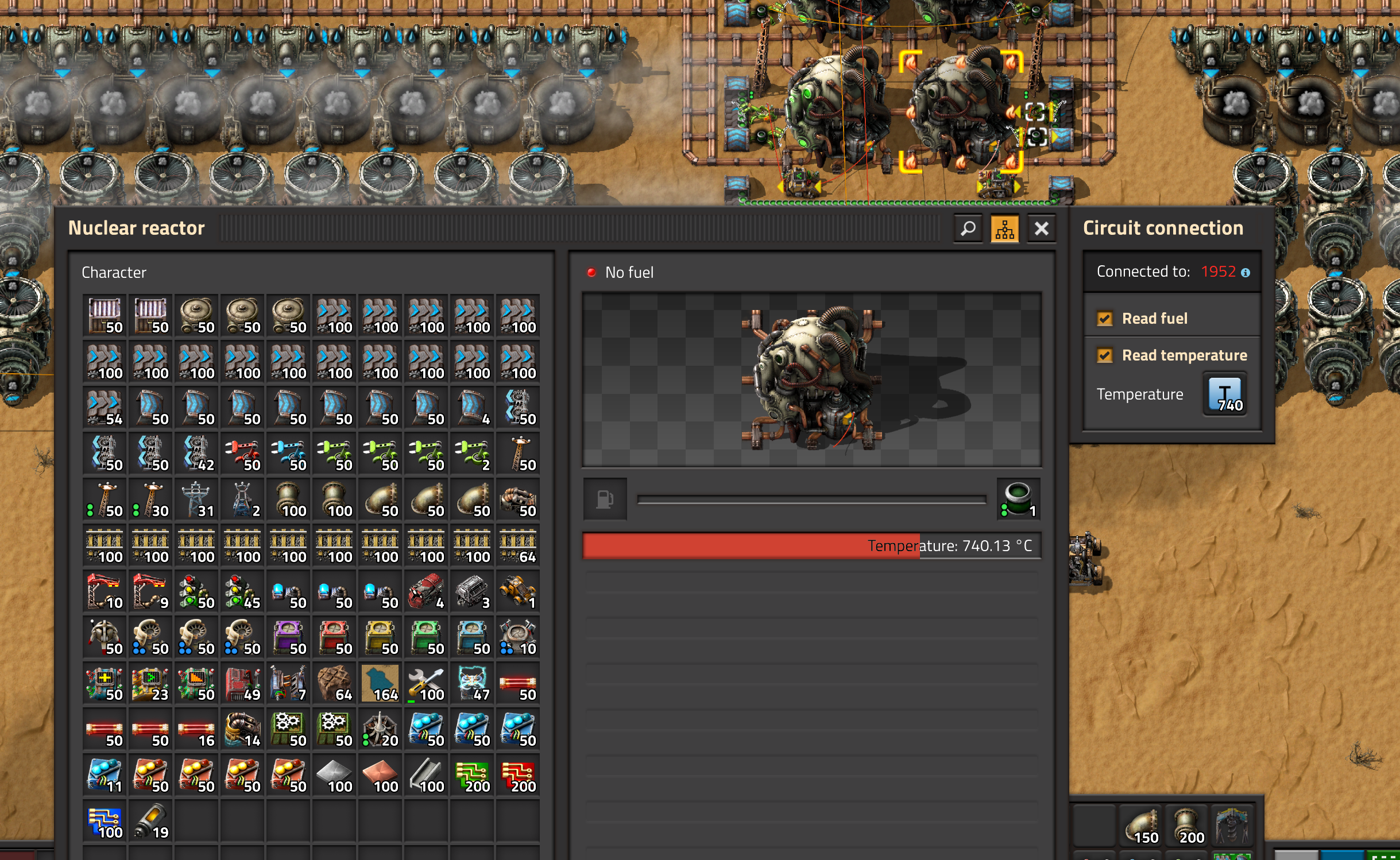Pick up the repair pack stack
Viewport: 1400px width, 860px height.
coord(426,683)
